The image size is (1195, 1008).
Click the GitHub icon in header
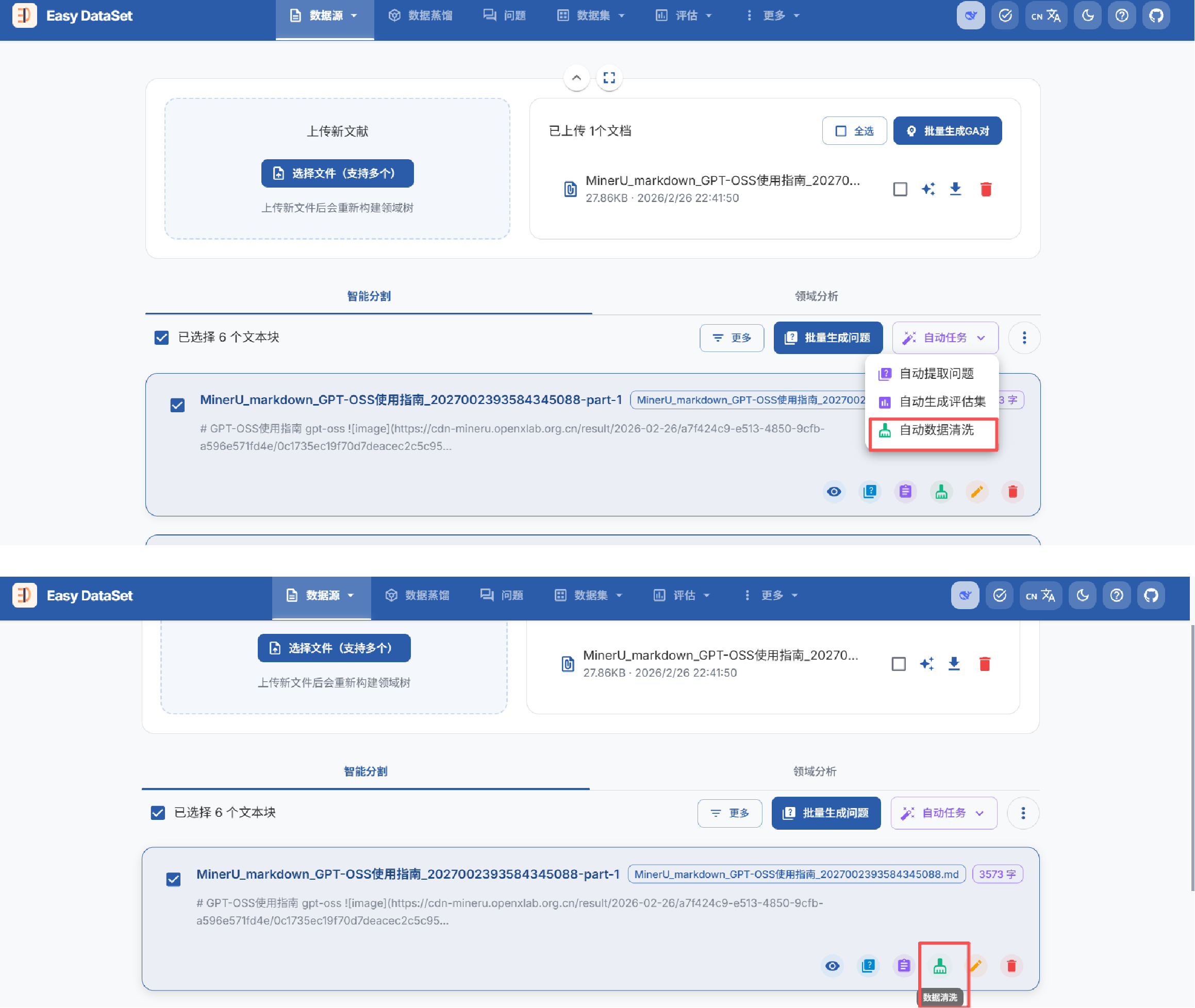pos(1156,16)
